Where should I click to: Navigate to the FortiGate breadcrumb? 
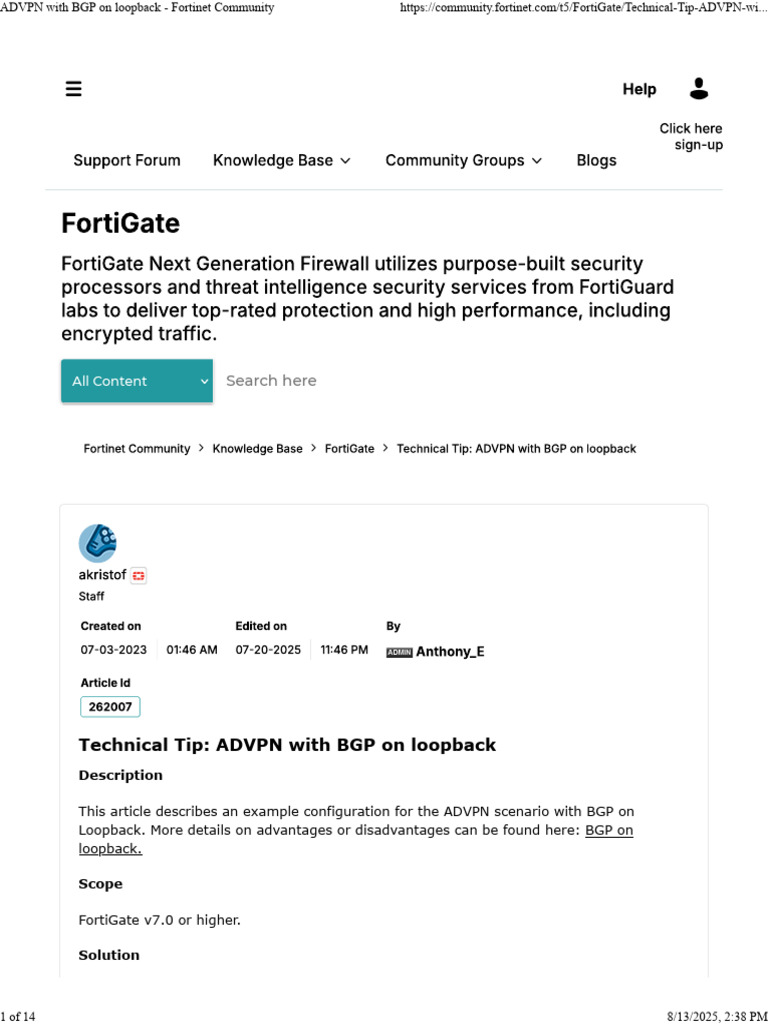(x=349, y=449)
